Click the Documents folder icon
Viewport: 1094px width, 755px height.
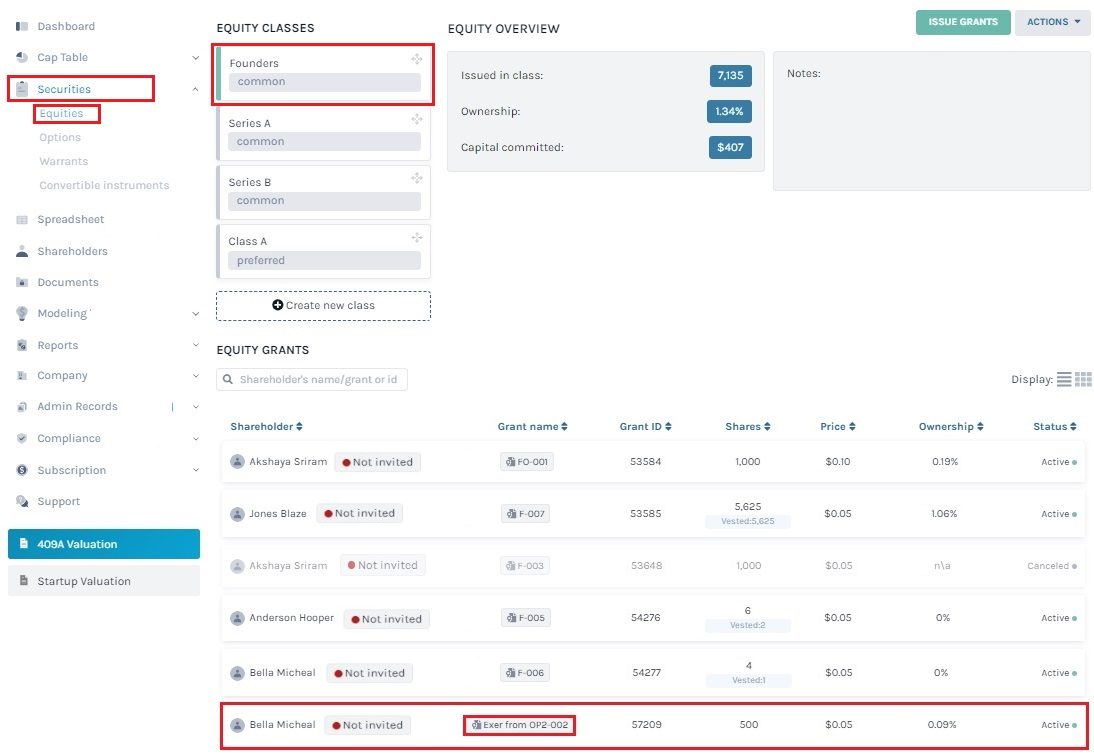pos(22,283)
